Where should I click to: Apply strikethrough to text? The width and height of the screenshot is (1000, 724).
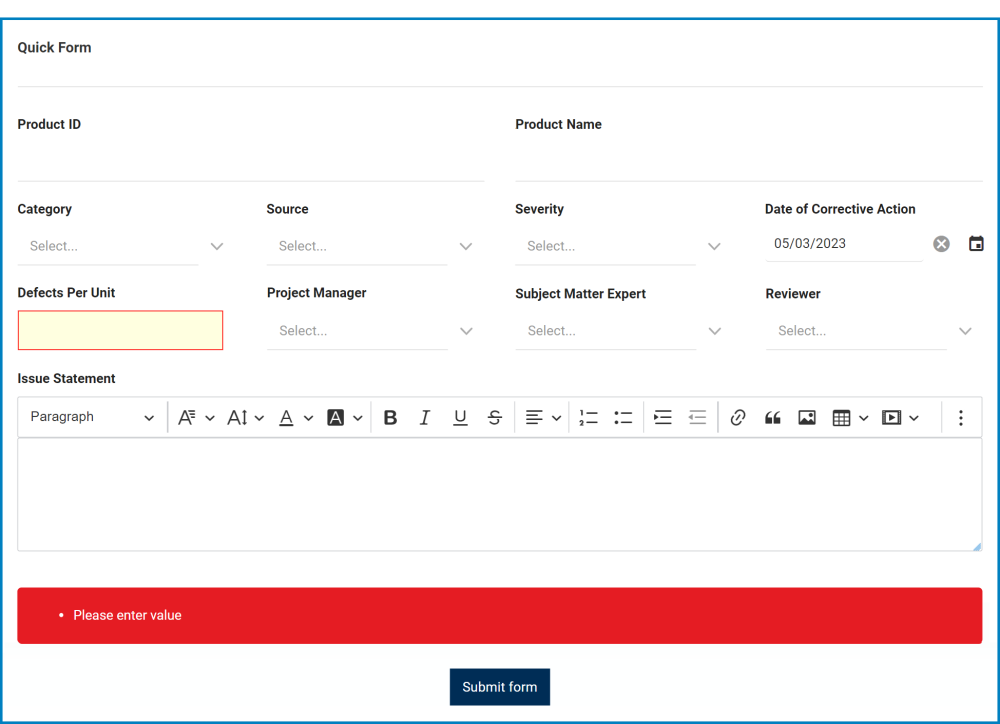(494, 417)
